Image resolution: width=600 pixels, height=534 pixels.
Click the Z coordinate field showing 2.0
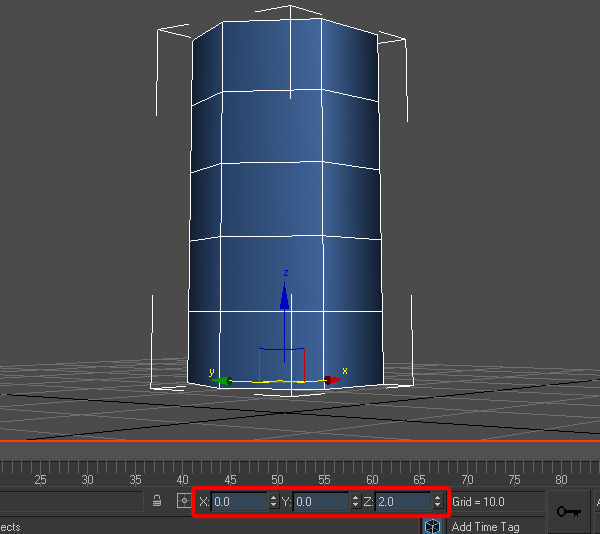[x=404, y=501]
